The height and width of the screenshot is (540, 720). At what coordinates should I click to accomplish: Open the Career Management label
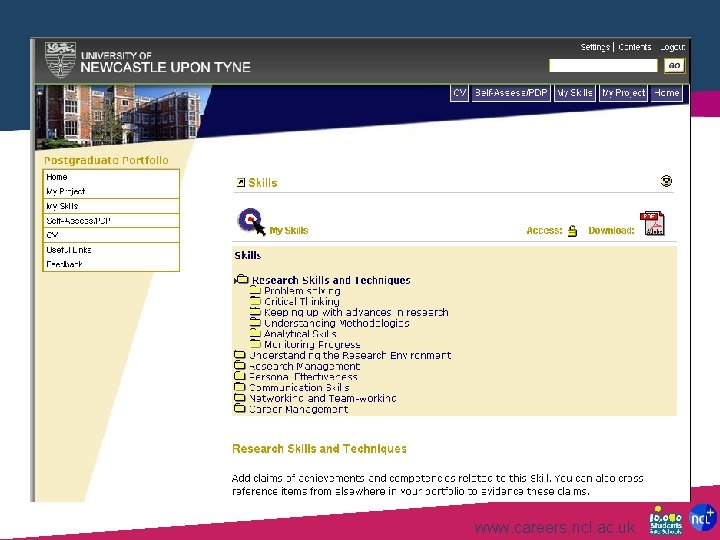tap(299, 409)
